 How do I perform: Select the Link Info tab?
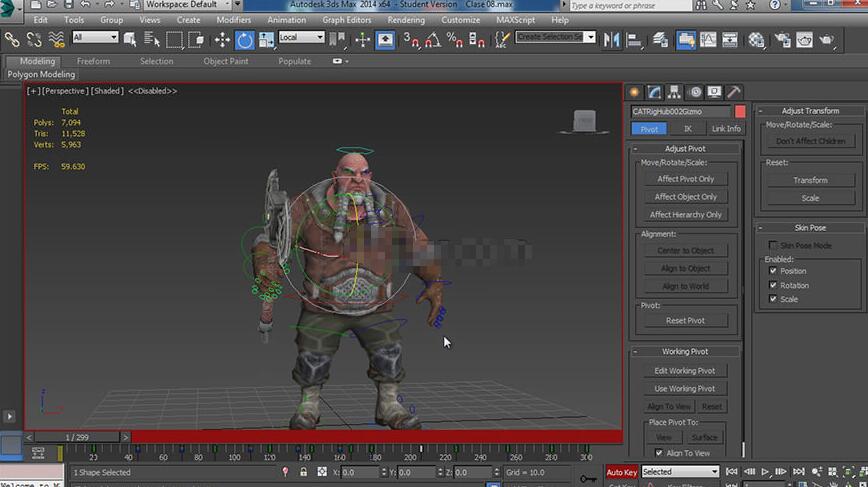pyautogui.click(x=726, y=128)
